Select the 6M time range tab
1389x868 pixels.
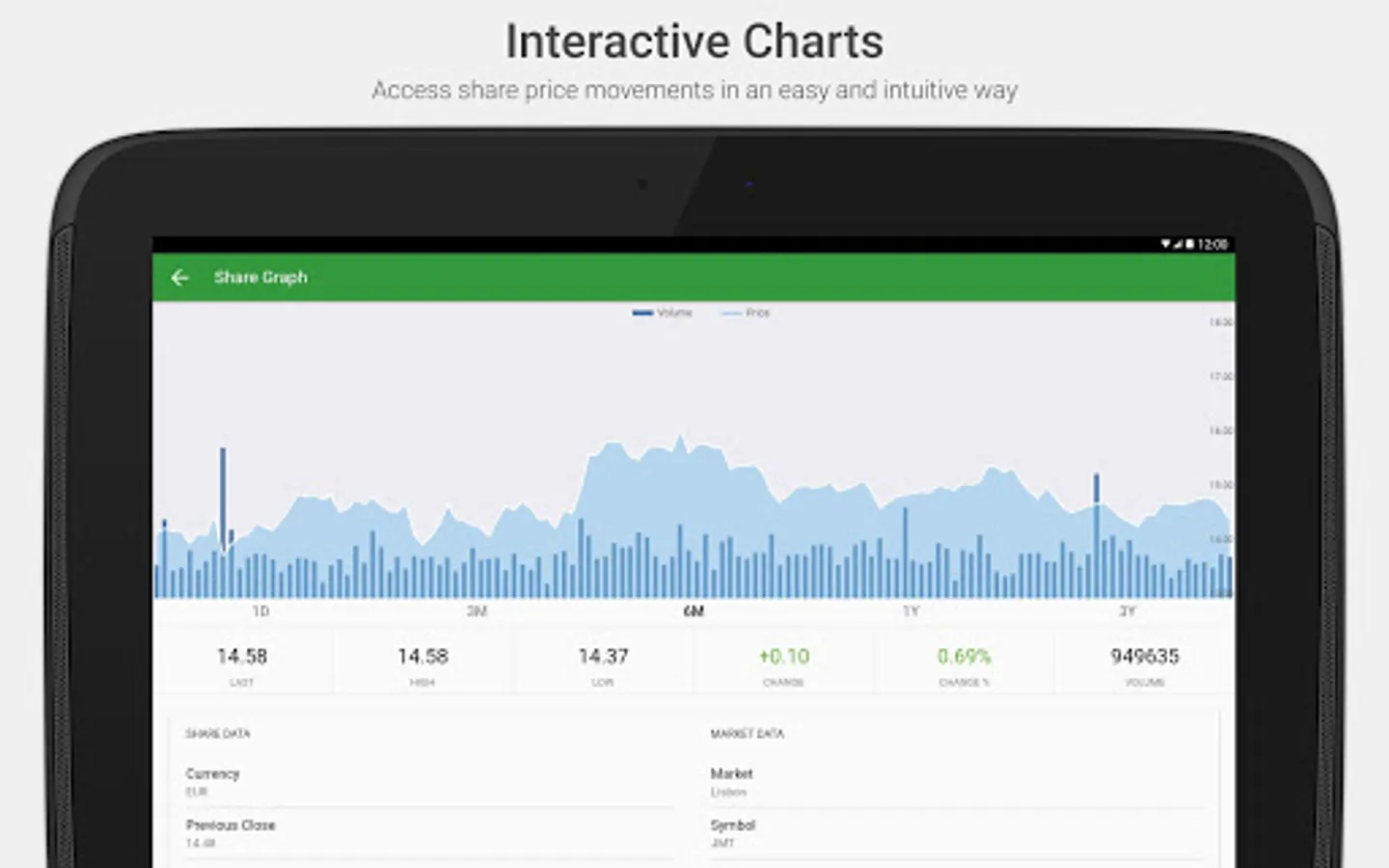[x=694, y=611]
